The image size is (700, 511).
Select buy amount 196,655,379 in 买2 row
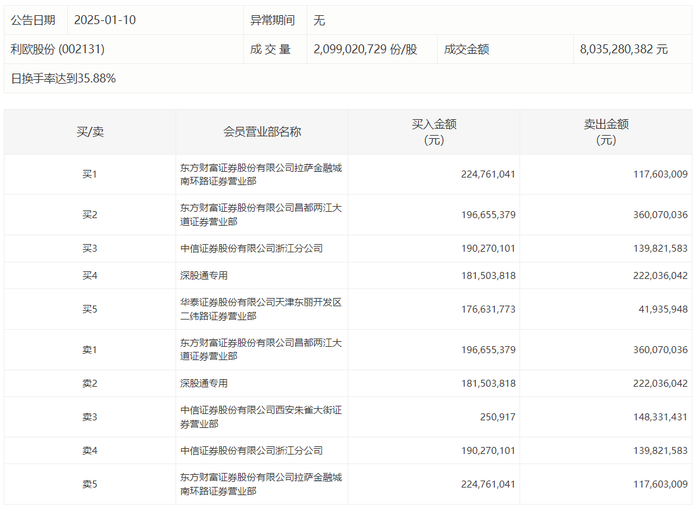tap(488, 215)
